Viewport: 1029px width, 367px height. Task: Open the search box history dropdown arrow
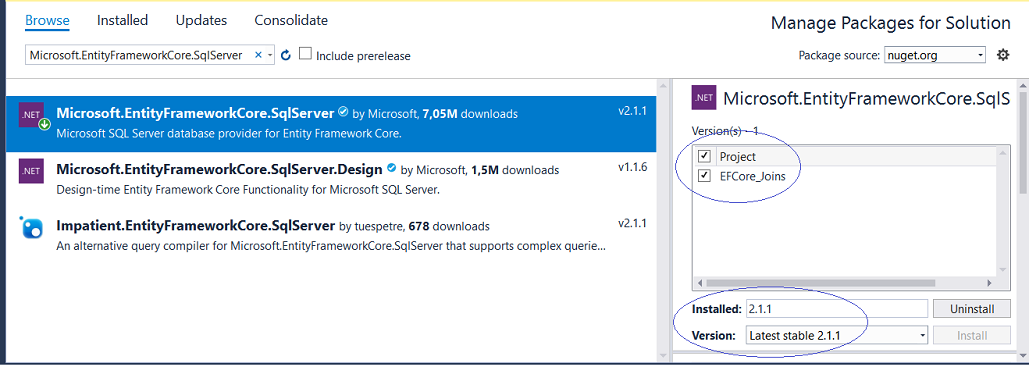pyautogui.click(x=270, y=55)
